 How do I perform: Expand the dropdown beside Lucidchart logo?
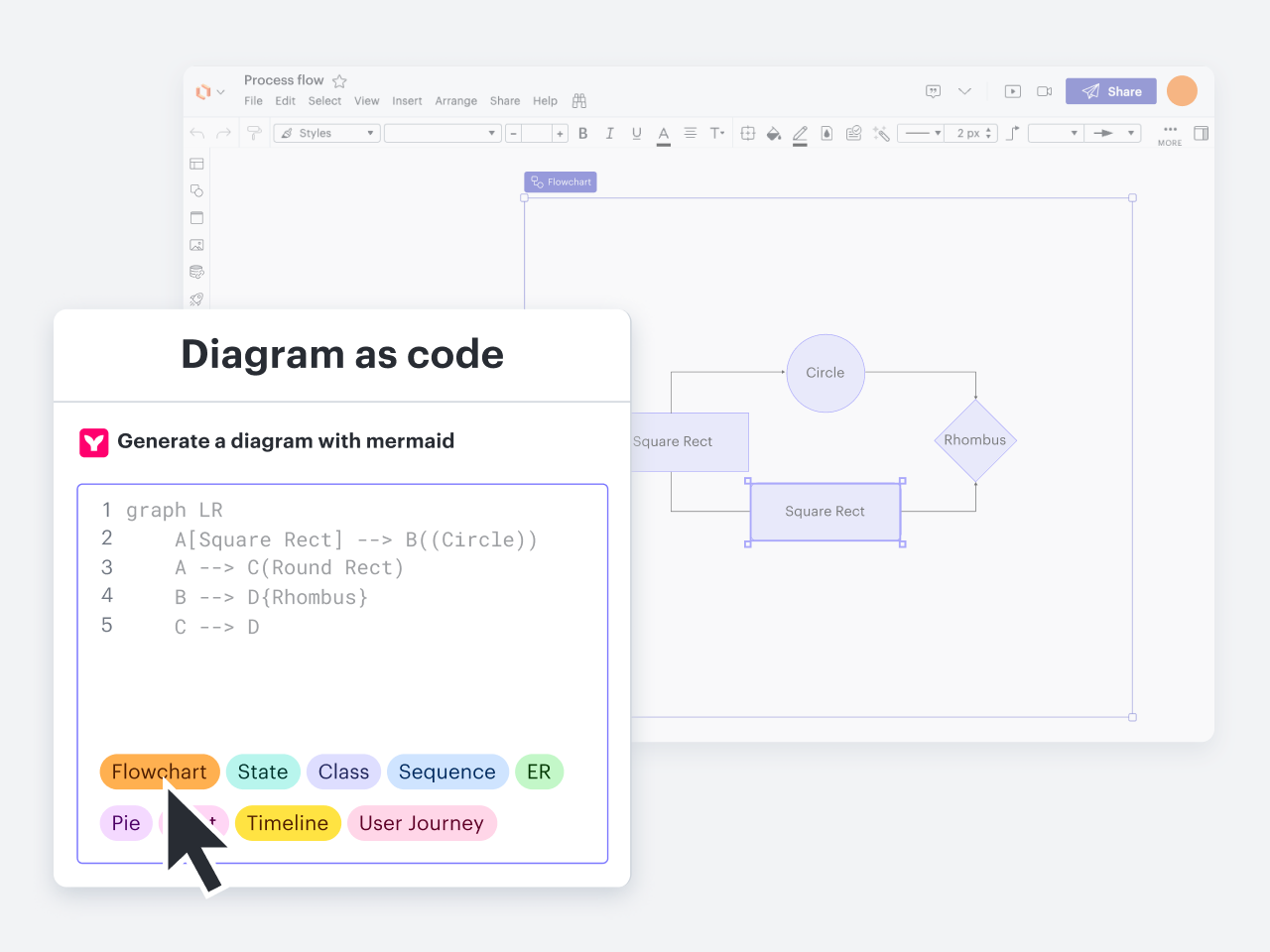[x=221, y=92]
